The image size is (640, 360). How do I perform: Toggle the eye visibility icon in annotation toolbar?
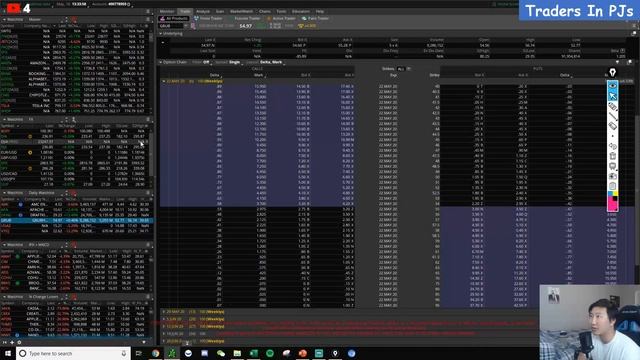613,85
